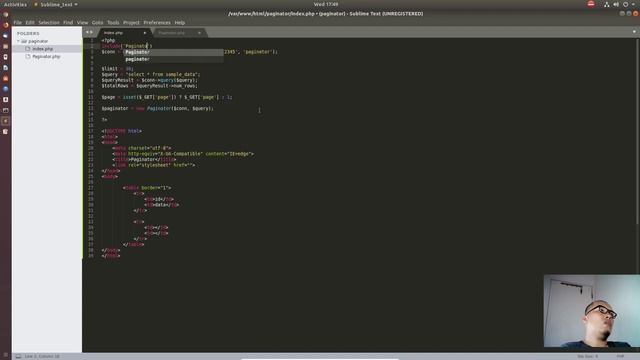Click the link rel="stylesheet" line
This screenshot has height=360, width=640.
click(x=154, y=165)
